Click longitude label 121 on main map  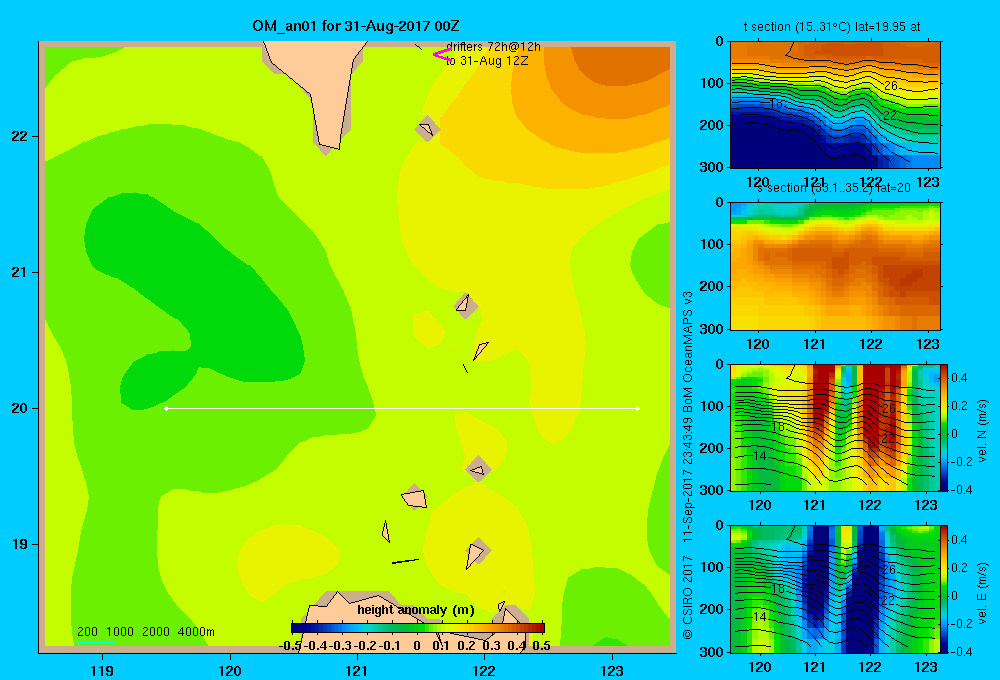coord(357,670)
